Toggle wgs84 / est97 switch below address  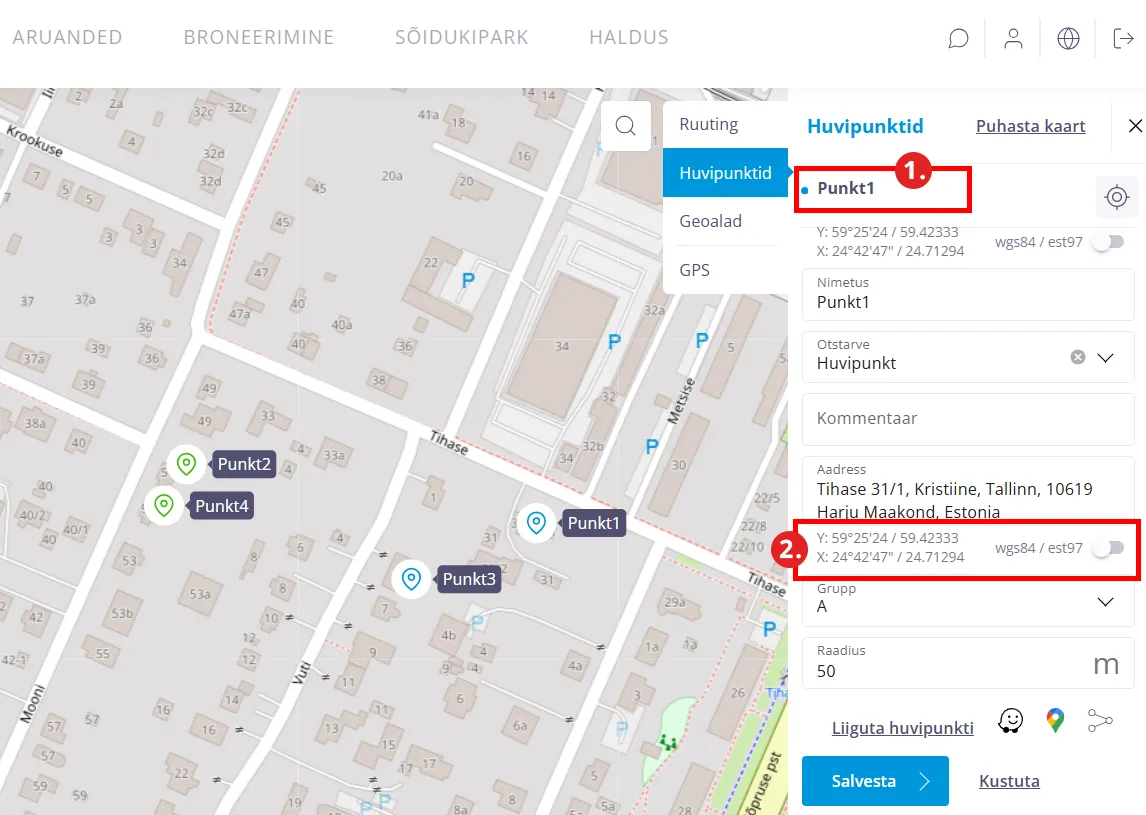tap(1108, 548)
